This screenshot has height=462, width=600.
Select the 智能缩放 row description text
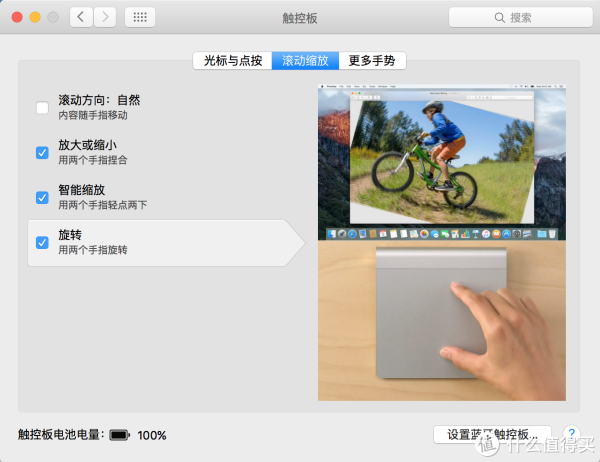pyautogui.click(x=103, y=205)
